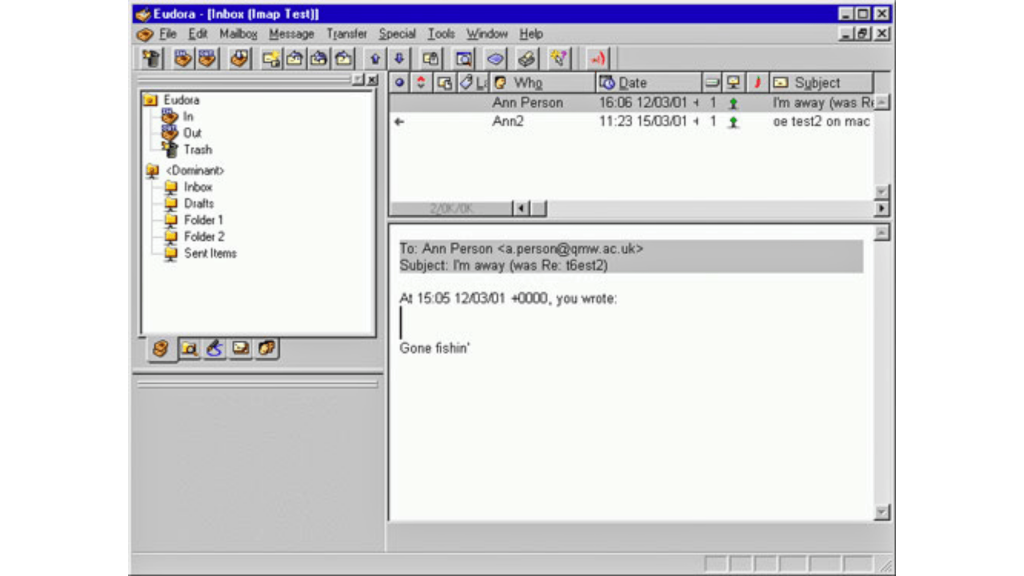
Task: Click the printer toolbar icon
Action: 527,59
